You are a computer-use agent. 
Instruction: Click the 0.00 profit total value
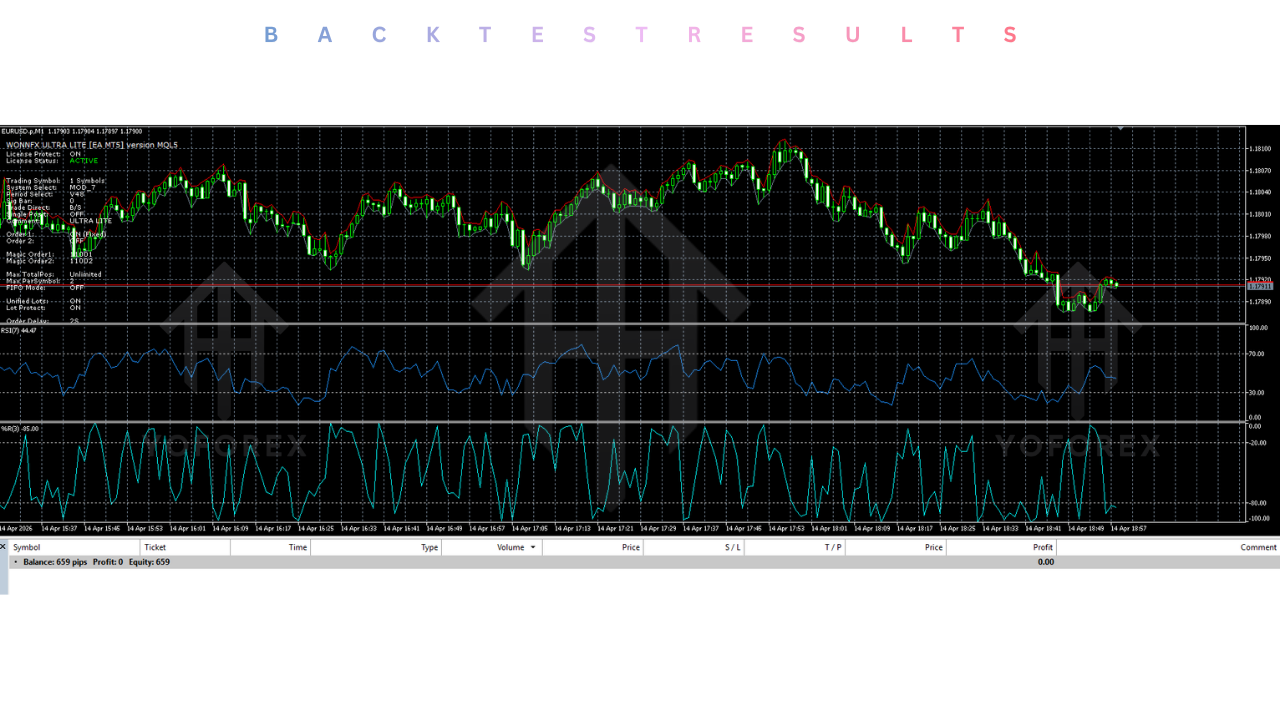(x=1045, y=562)
